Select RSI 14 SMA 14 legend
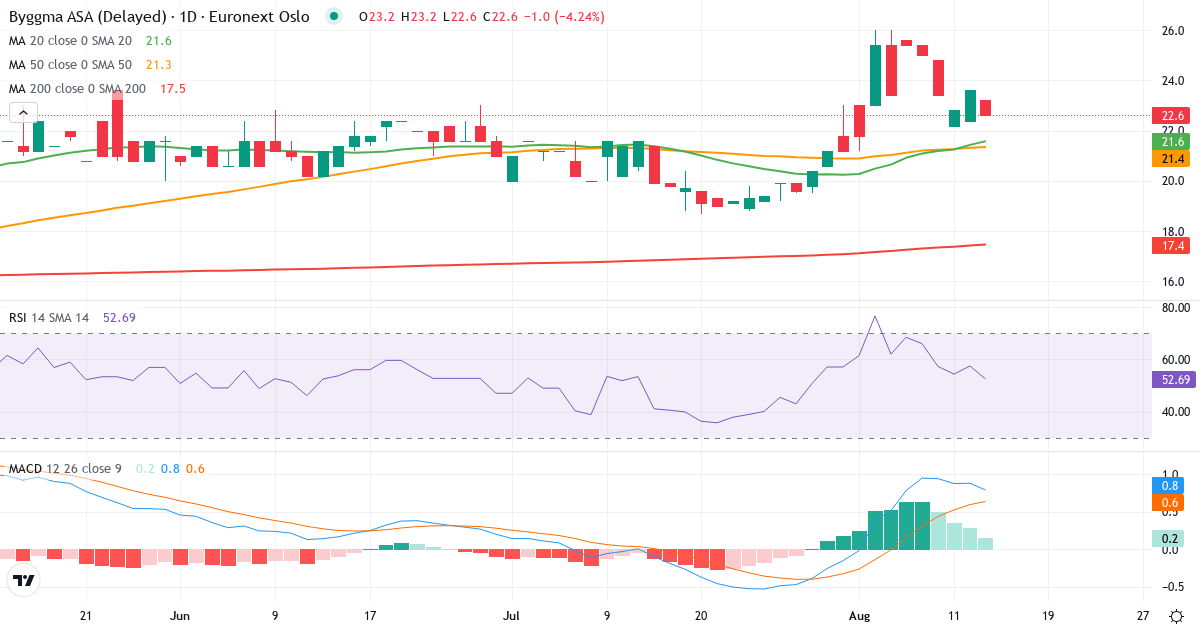 (49, 317)
